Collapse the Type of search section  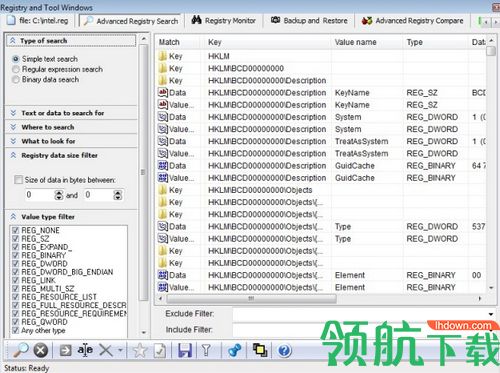tap(13, 41)
